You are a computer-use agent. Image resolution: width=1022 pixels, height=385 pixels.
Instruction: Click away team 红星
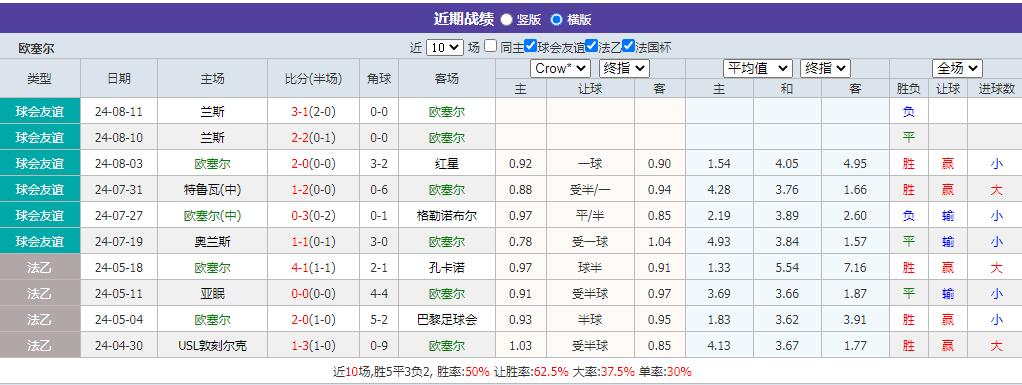click(x=446, y=164)
